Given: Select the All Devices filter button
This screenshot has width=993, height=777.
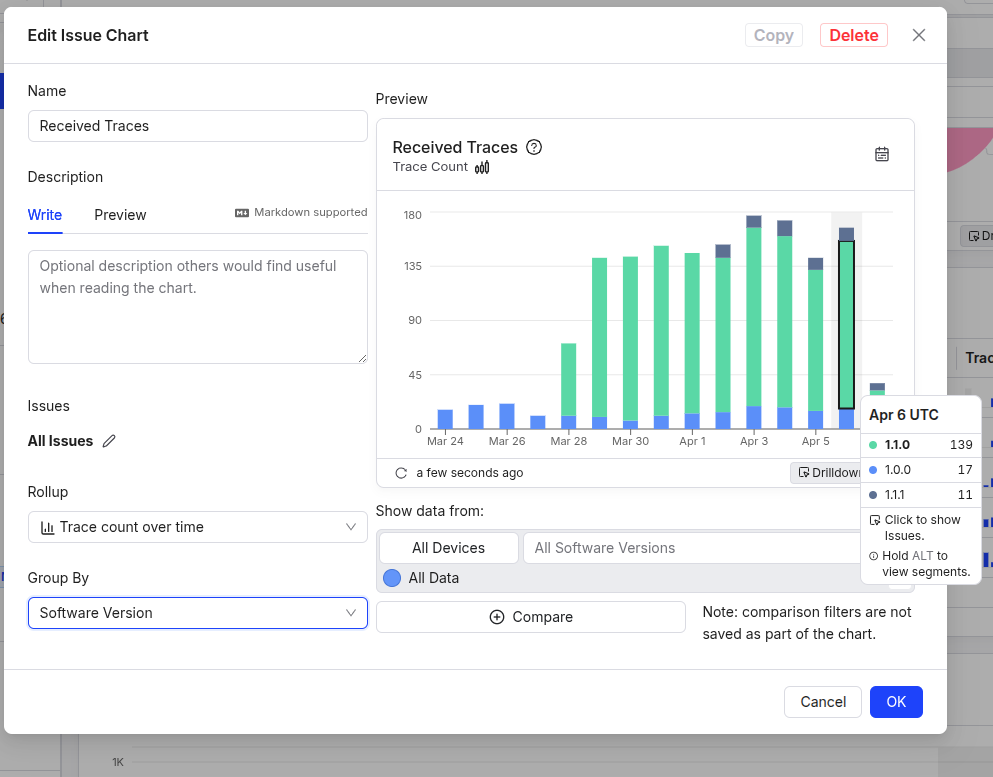Looking at the screenshot, I should click(448, 548).
